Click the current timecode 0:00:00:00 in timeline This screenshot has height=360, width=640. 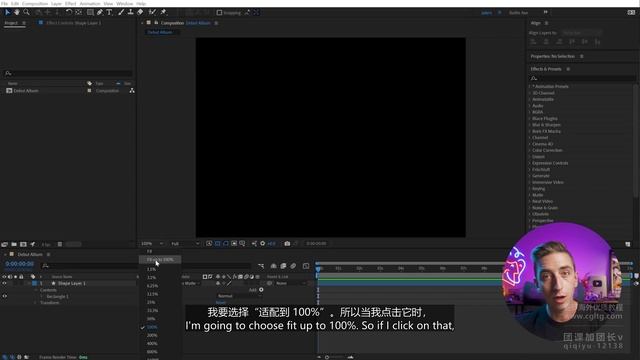(19, 264)
